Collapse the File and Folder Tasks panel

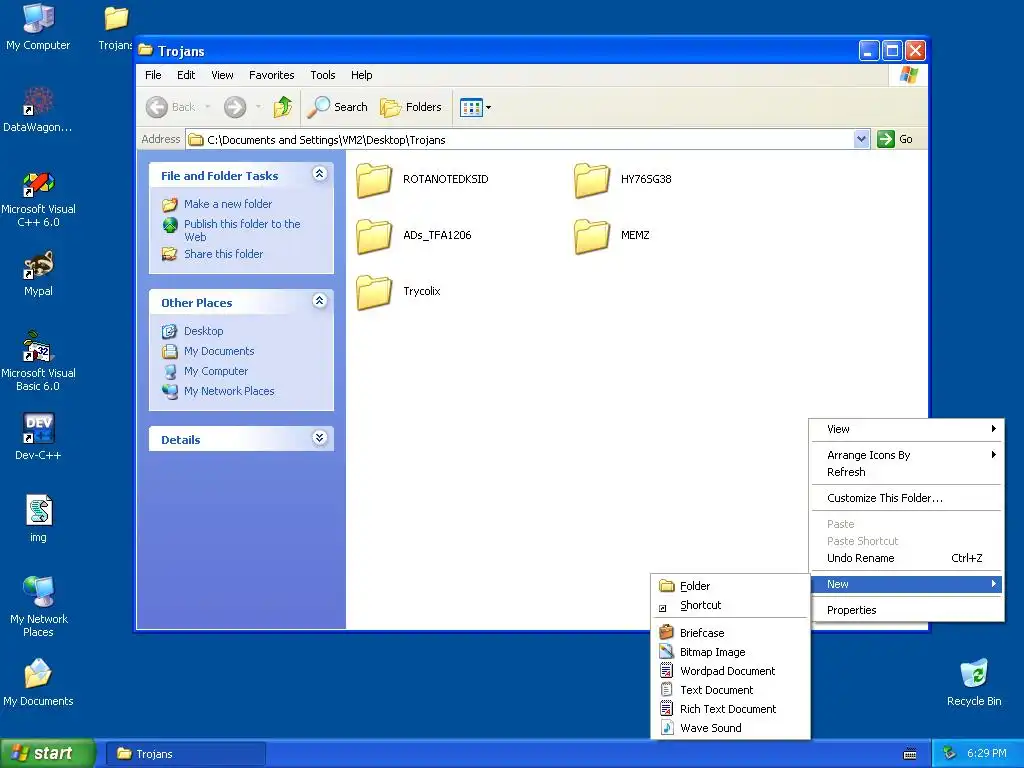[x=319, y=174]
